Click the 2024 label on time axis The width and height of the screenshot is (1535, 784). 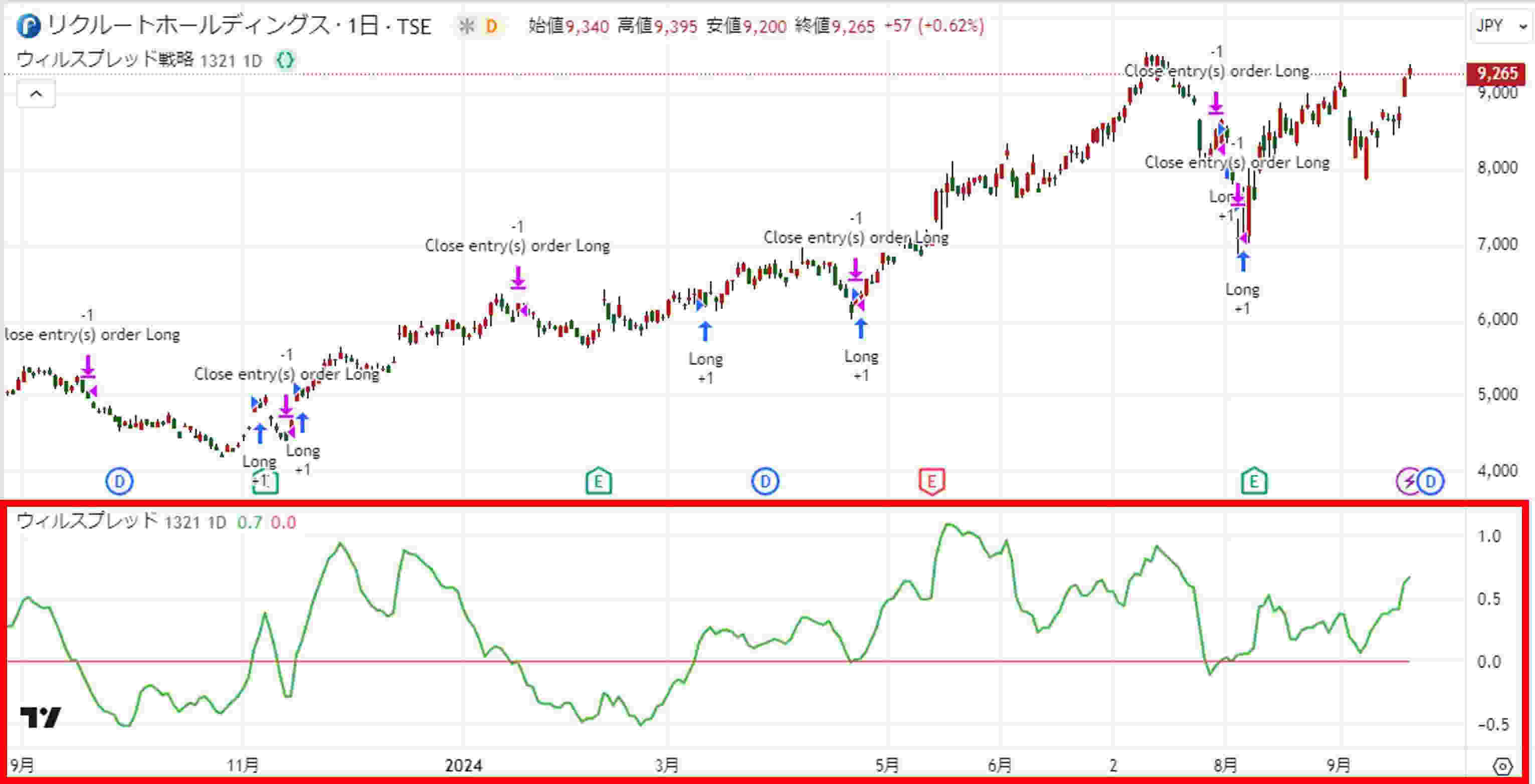point(464,765)
